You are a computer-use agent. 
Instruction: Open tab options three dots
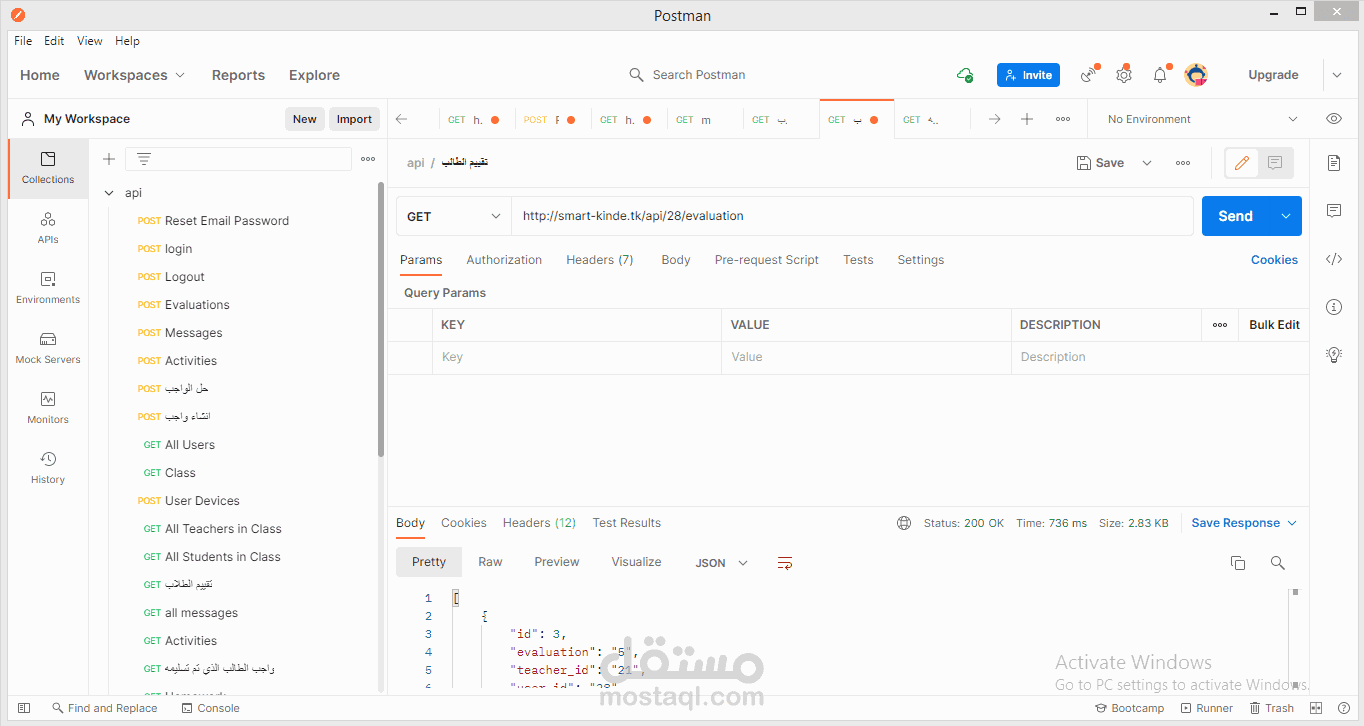(1063, 119)
